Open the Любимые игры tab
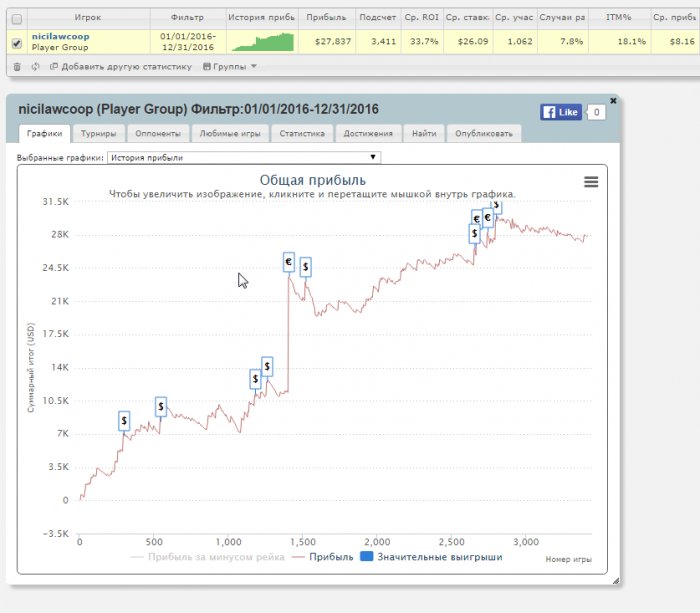 coord(230,133)
